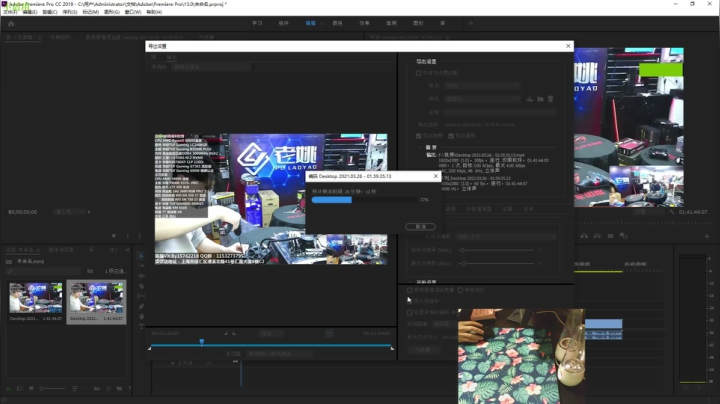720x404 pixels.
Task: Close the encoding progress dialog
Action: click(x=436, y=176)
